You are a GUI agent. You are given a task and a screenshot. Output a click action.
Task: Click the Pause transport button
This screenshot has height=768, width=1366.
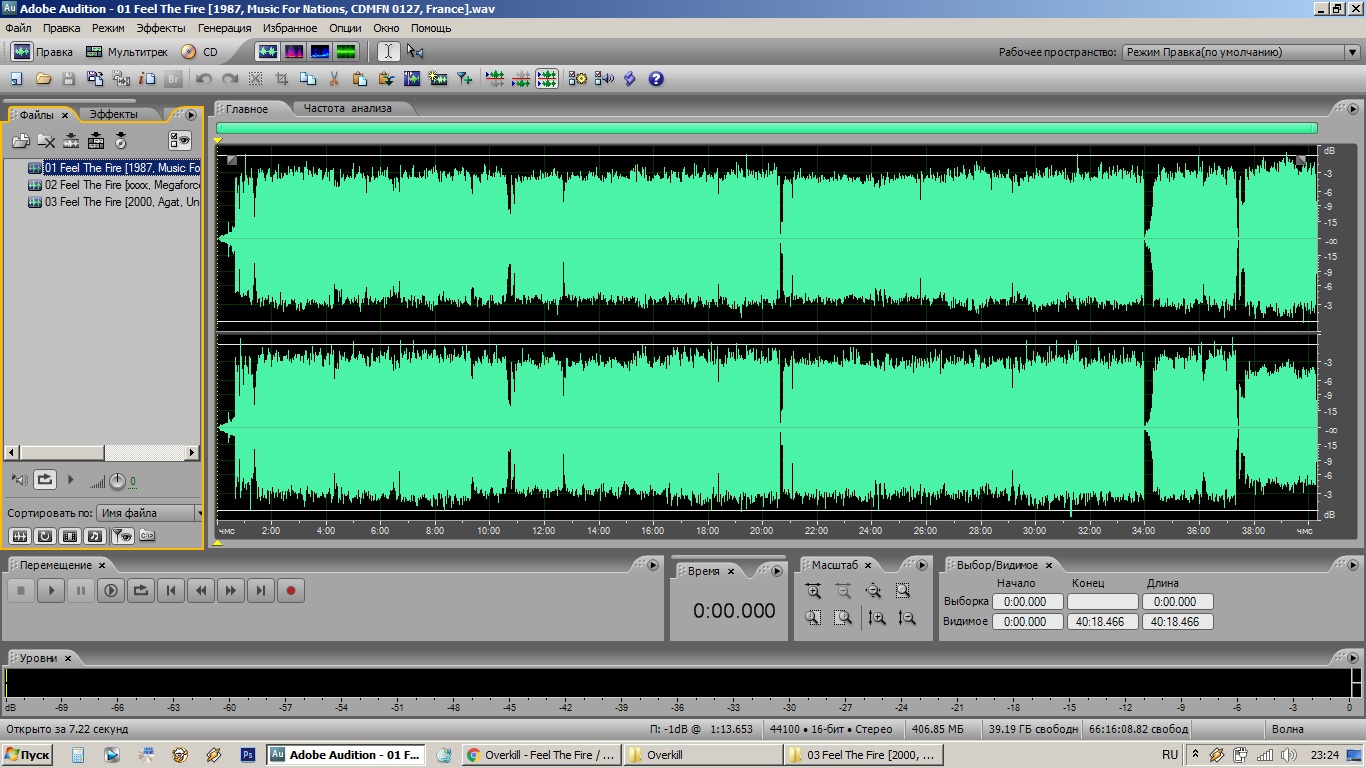[81, 591]
